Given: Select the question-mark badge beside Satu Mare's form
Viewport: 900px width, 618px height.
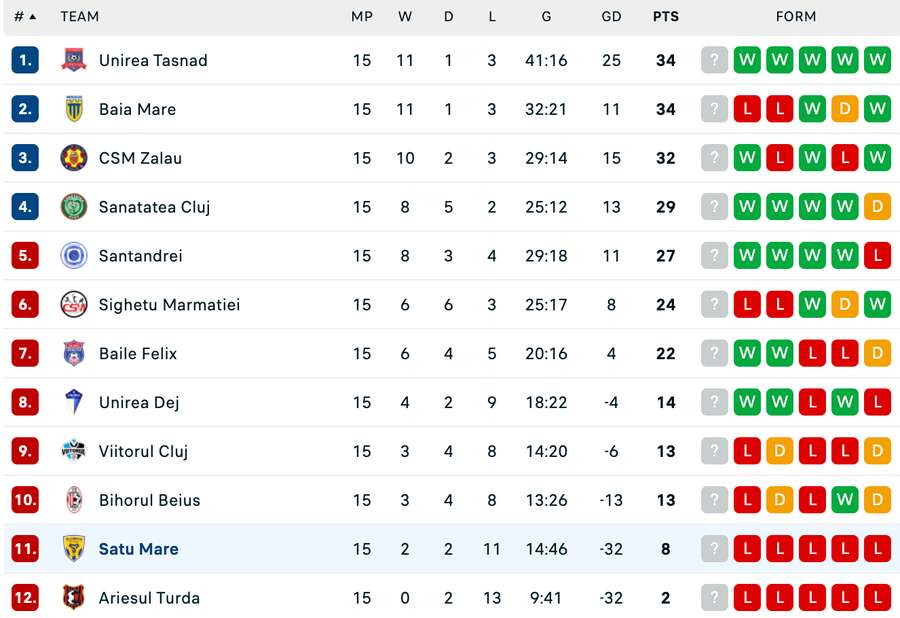Looking at the screenshot, I should (x=714, y=549).
